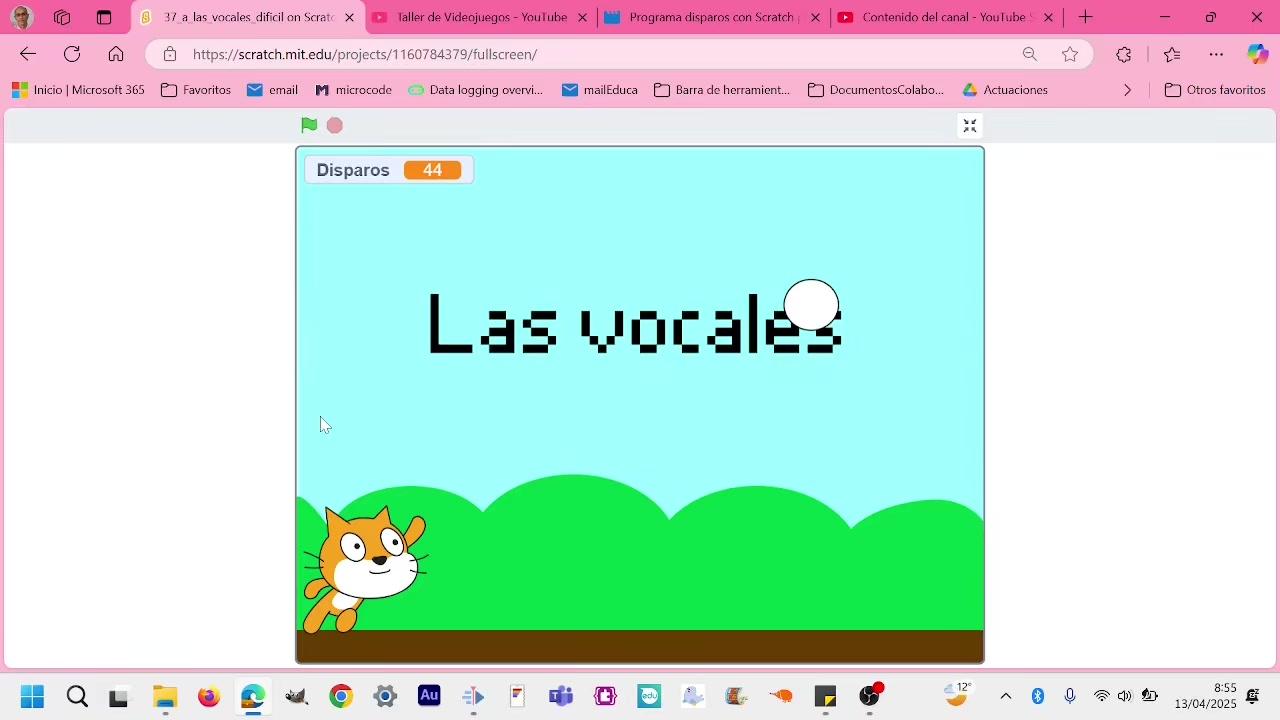
Task: Launch Google Chrome from the taskbar
Action: [341, 696]
